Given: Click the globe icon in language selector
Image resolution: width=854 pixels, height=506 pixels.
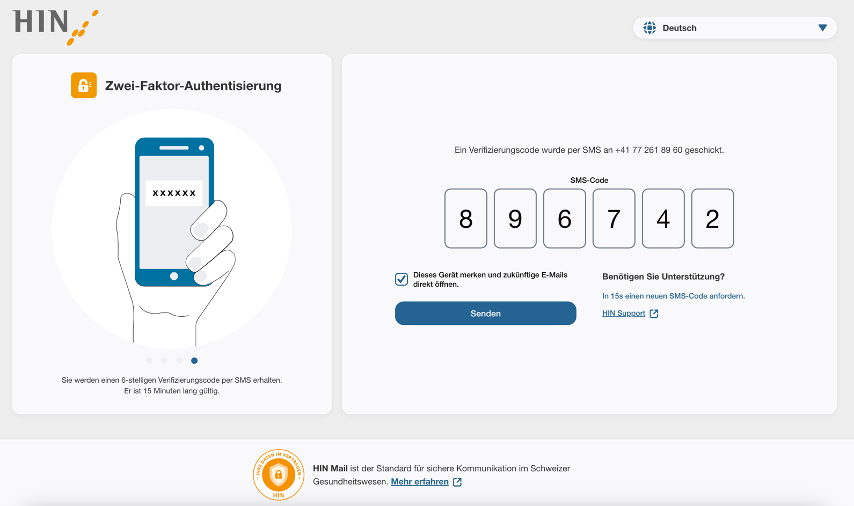Looking at the screenshot, I should tap(649, 28).
